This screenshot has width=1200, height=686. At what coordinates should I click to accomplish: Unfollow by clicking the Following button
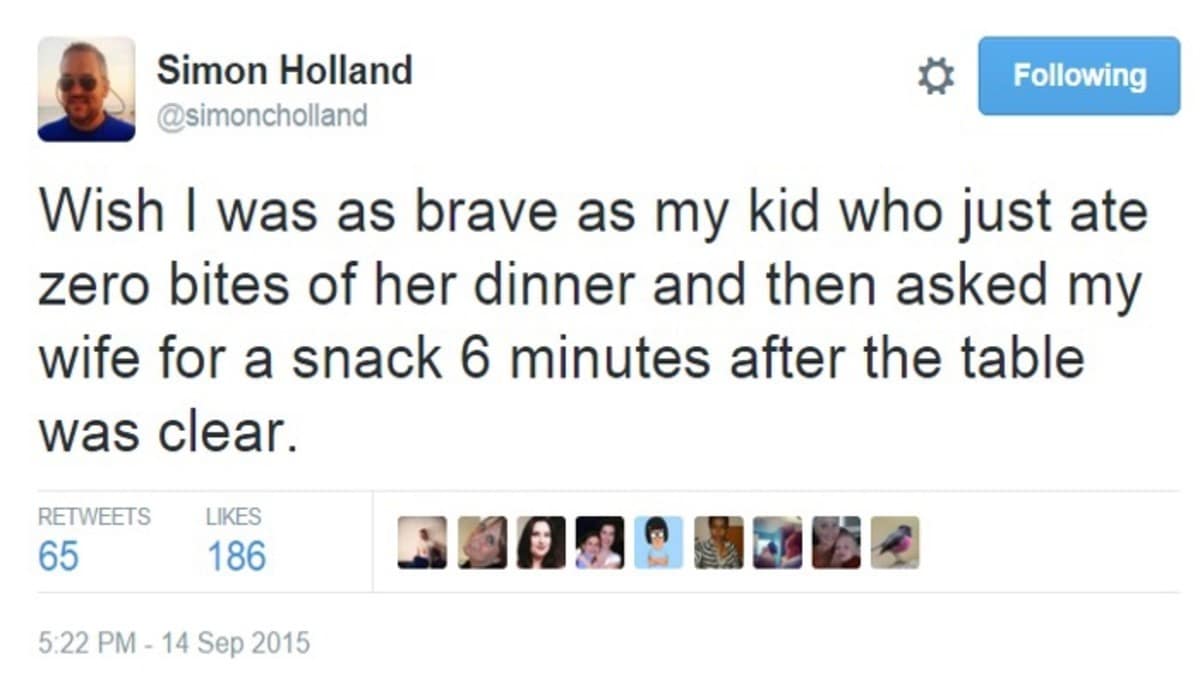(x=1078, y=75)
